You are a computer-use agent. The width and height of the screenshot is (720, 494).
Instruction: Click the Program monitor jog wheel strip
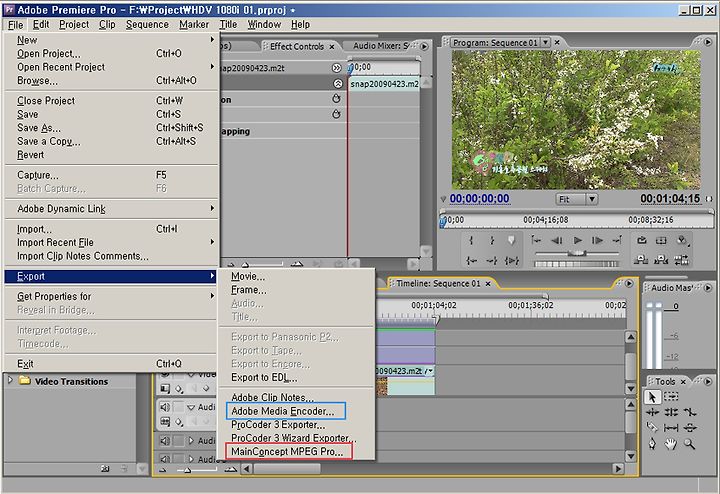[x=576, y=264]
